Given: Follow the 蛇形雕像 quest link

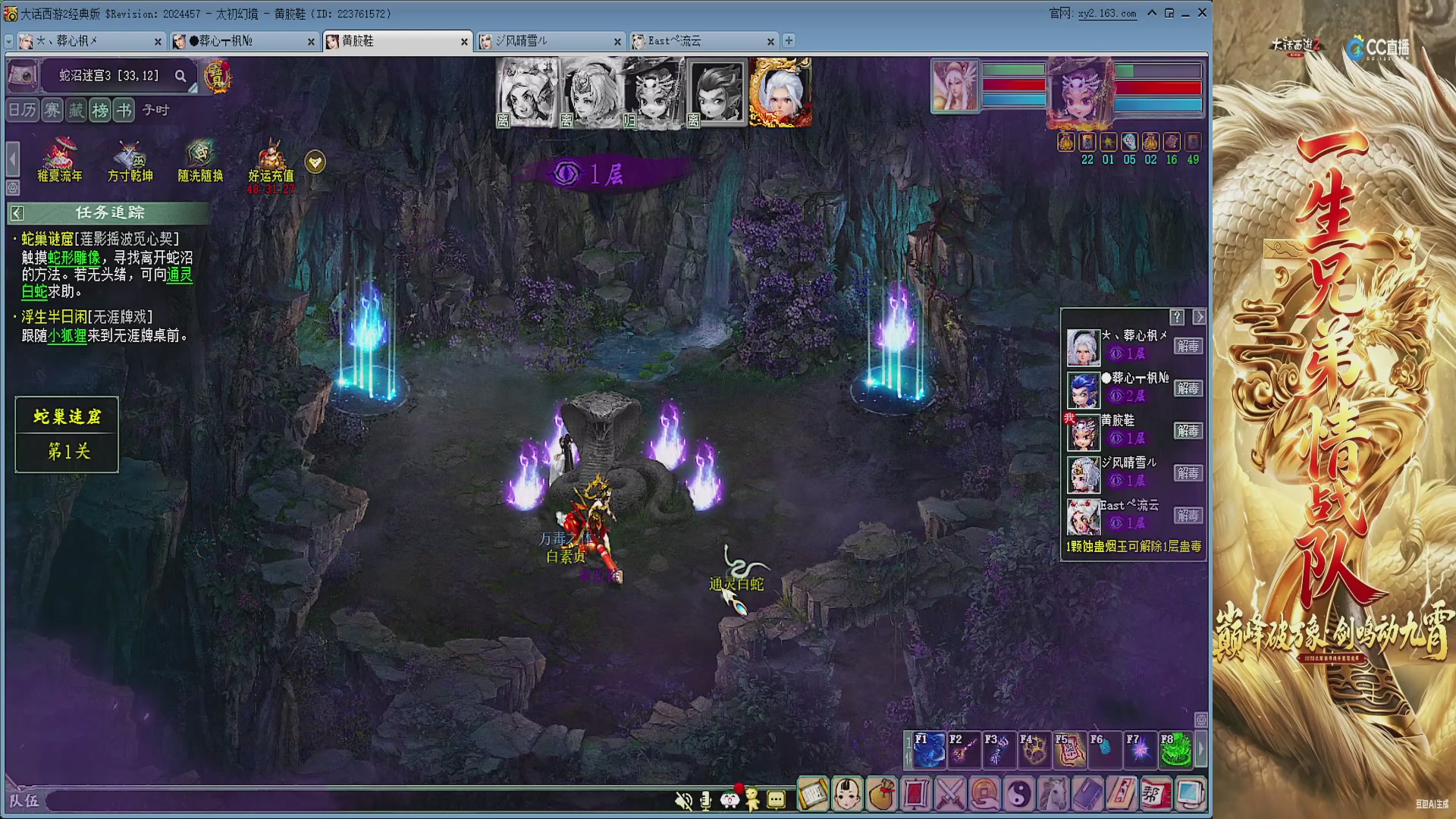Looking at the screenshot, I should (x=74, y=258).
